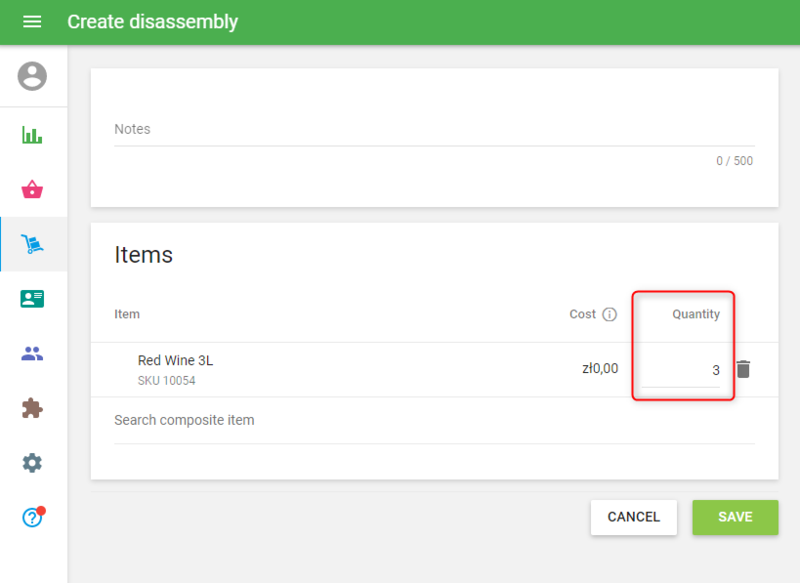Open Reports via bar chart icon
Image resolution: width=800 pixels, height=583 pixels.
pos(32,135)
